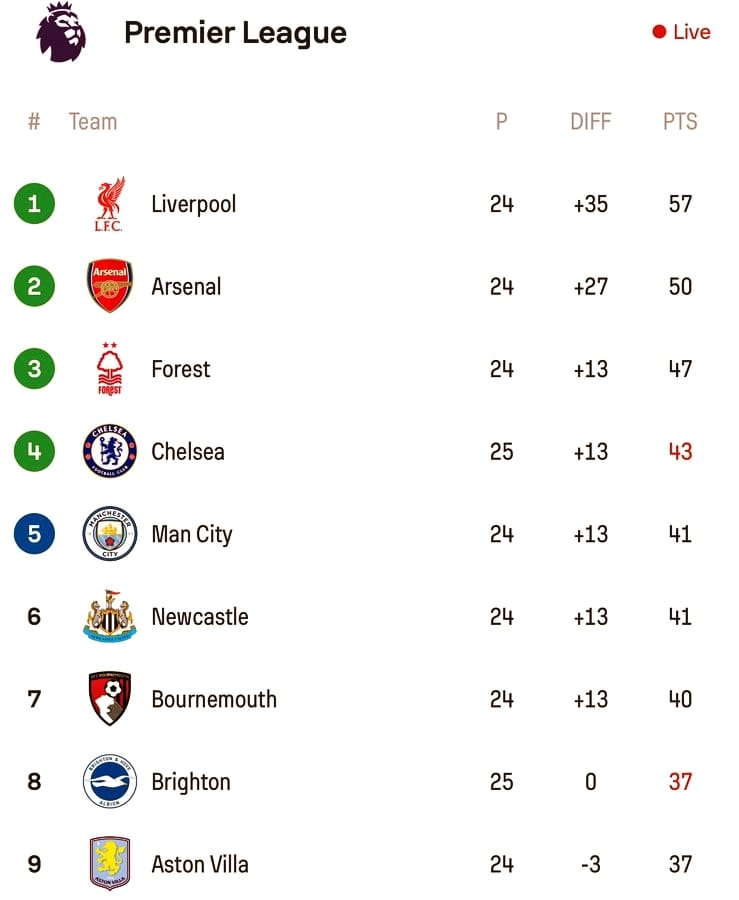Open the Premier League title
739x900 pixels.
click(235, 33)
